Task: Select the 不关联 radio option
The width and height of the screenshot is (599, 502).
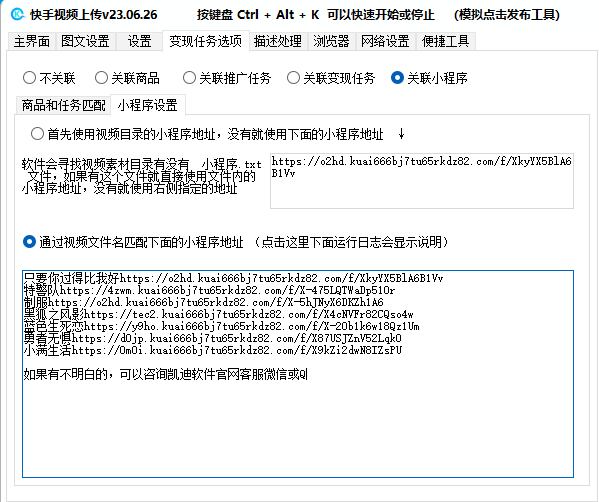Action: click(49, 78)
